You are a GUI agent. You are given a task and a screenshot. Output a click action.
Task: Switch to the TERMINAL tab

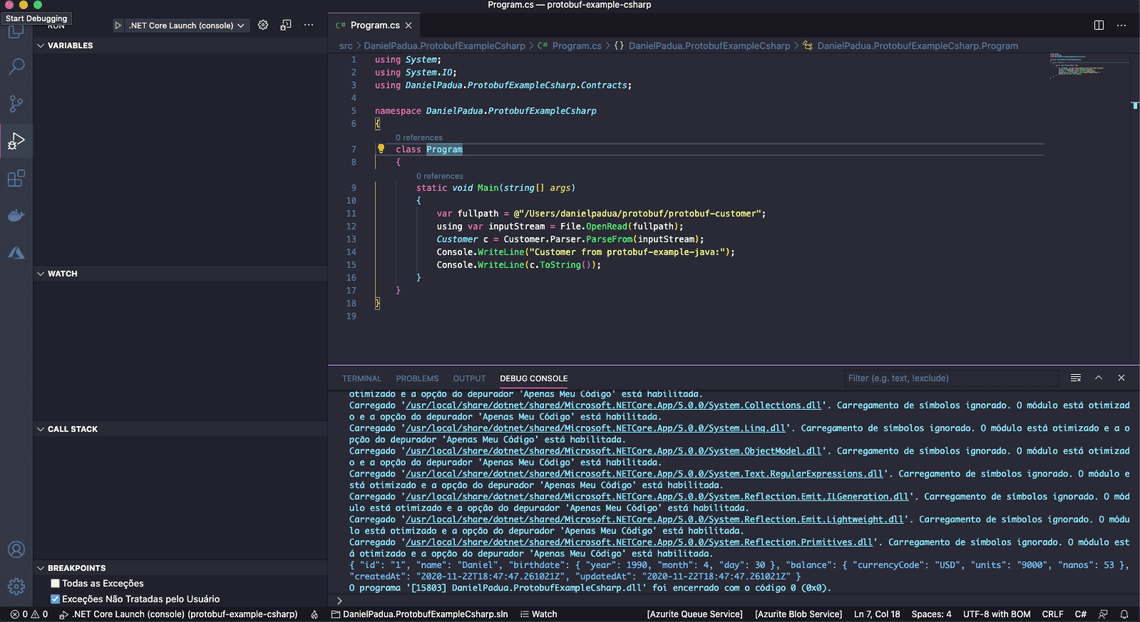(360, 378)
